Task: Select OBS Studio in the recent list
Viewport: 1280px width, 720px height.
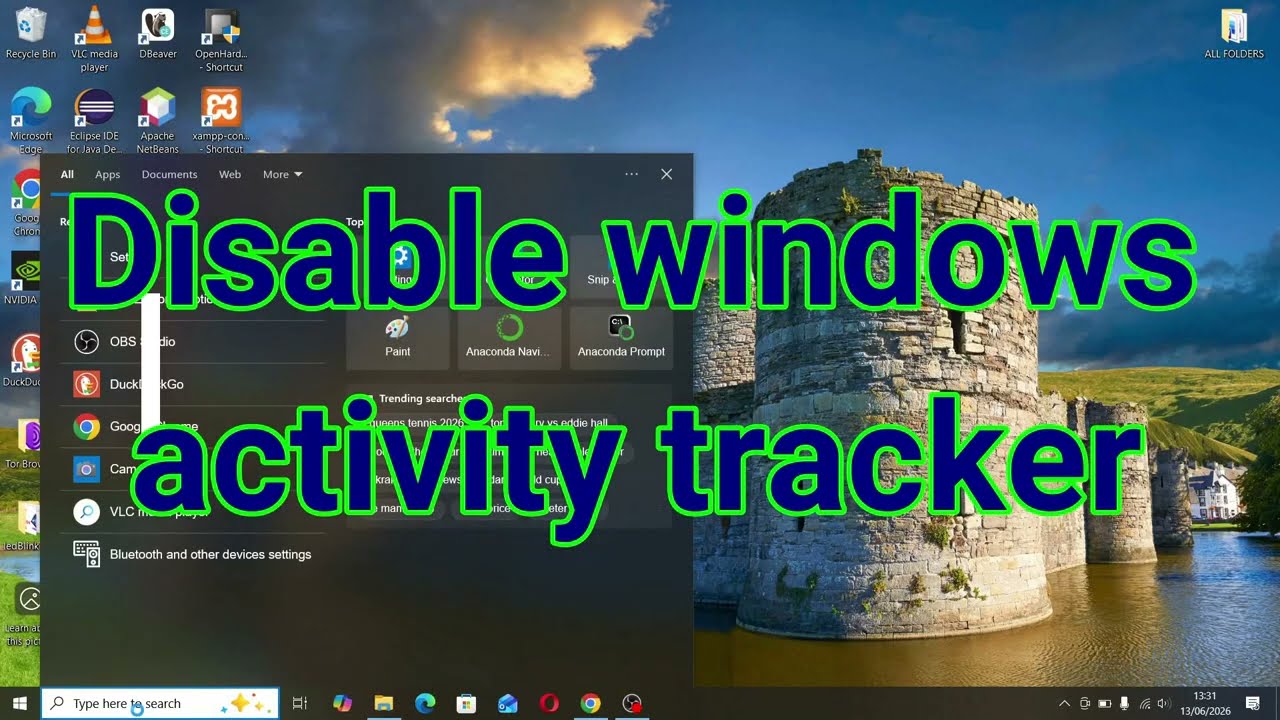Action: [x=194, y=342]
